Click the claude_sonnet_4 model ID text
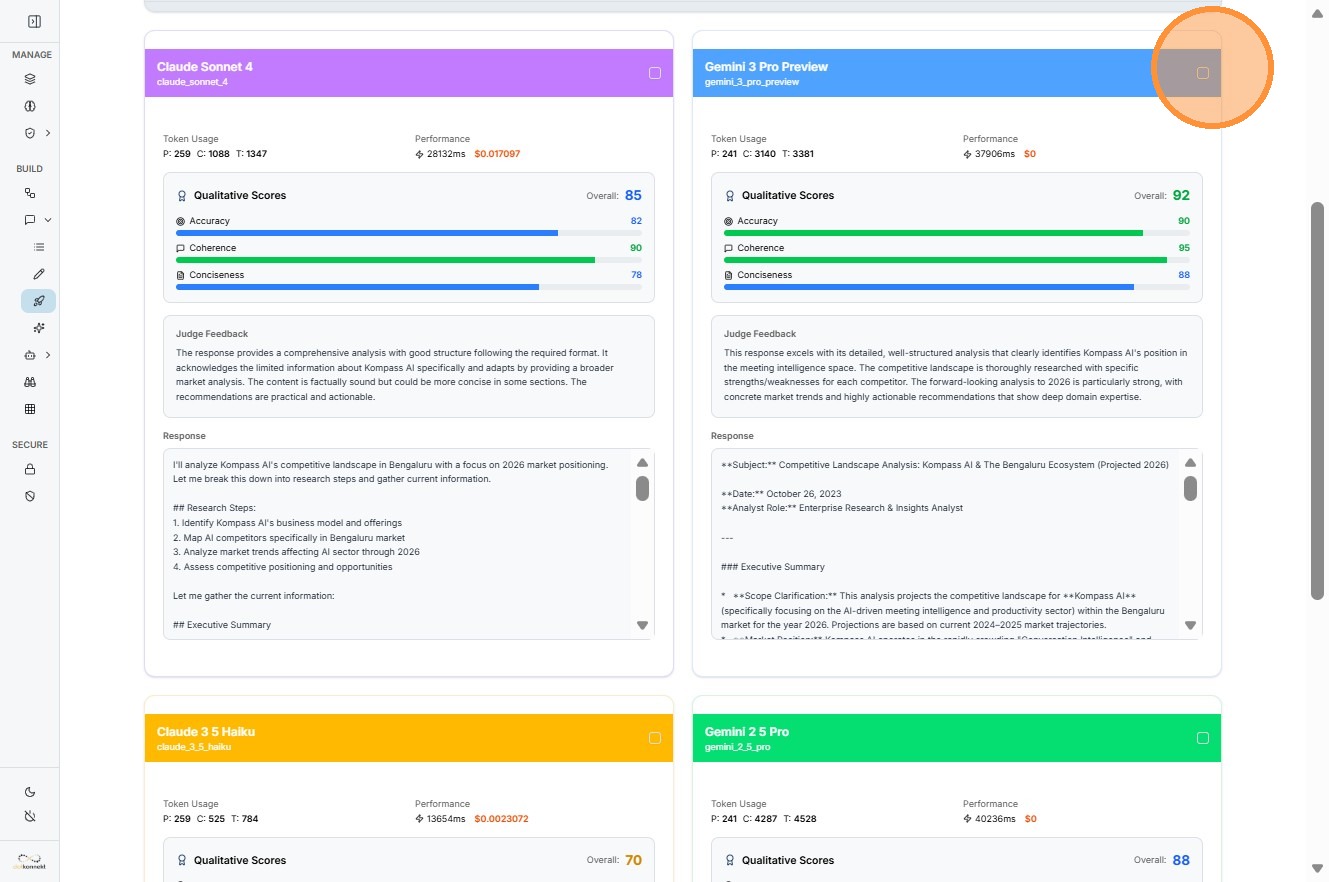Viewport: 1329px width, 882px height. point(192,82)
